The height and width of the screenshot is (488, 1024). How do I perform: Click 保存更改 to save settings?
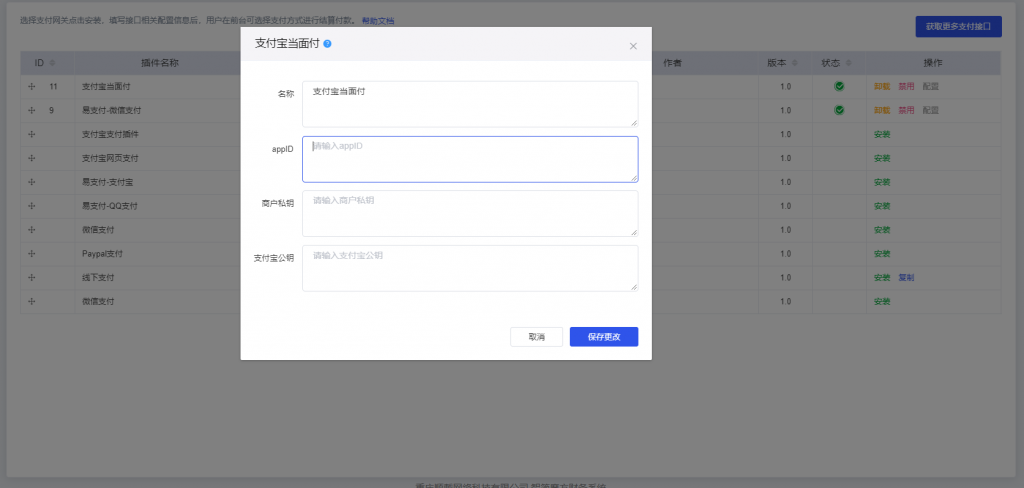point(604,337)
